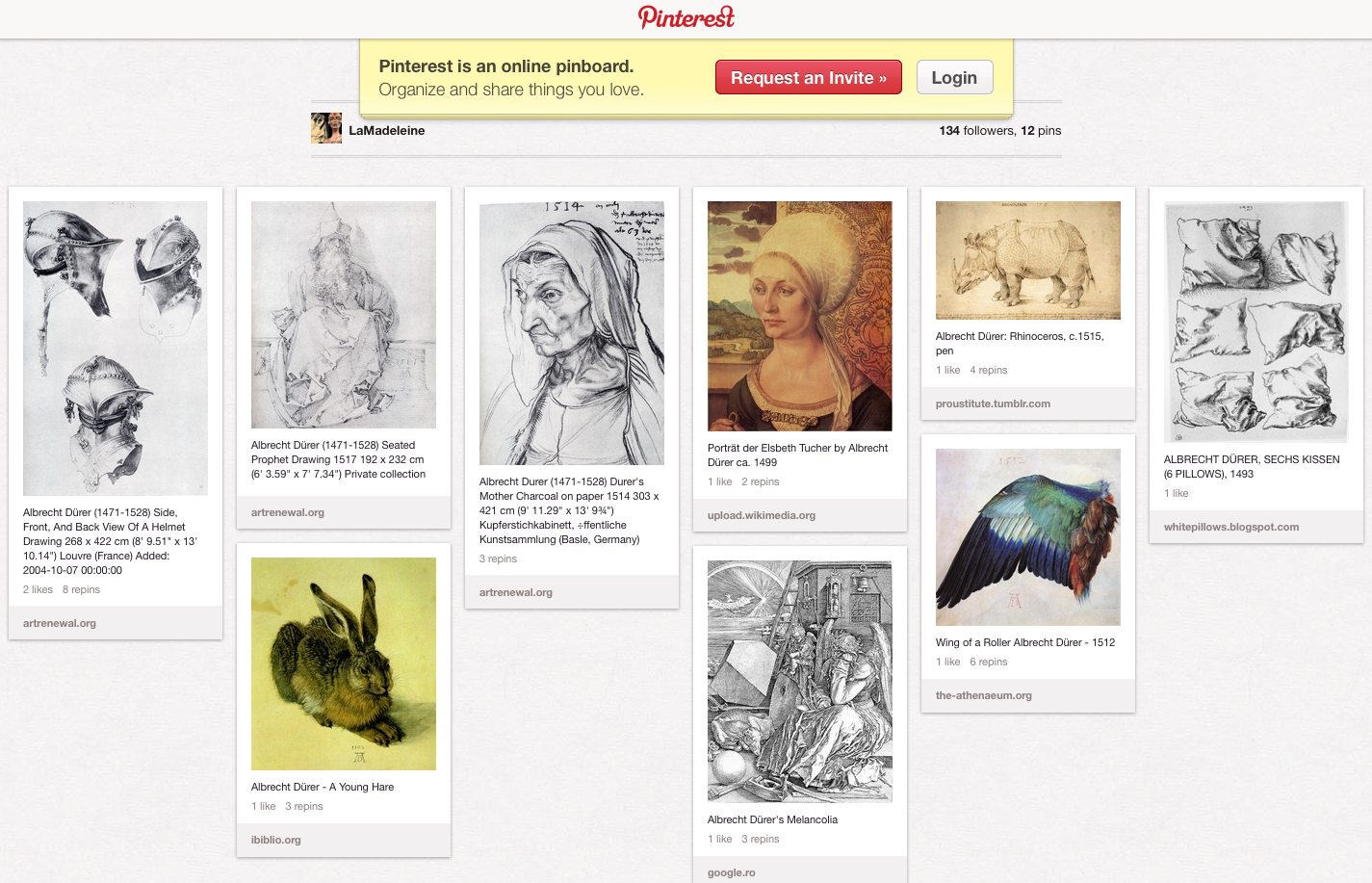Visit the ibiblio.org source link
The width and height of the screenshot is (1372, 883).
[276, 840]
